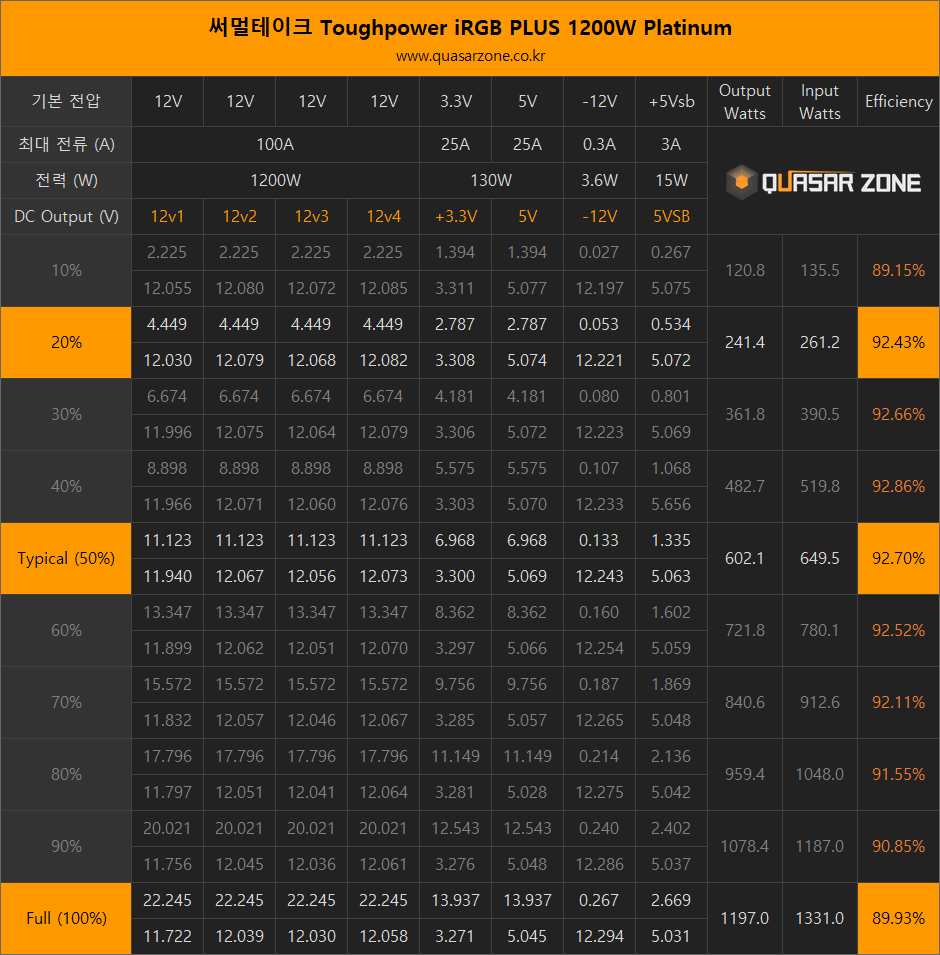The image size is (940, 955).
Task: Click the 130W combined power cell
Action: 491,181
